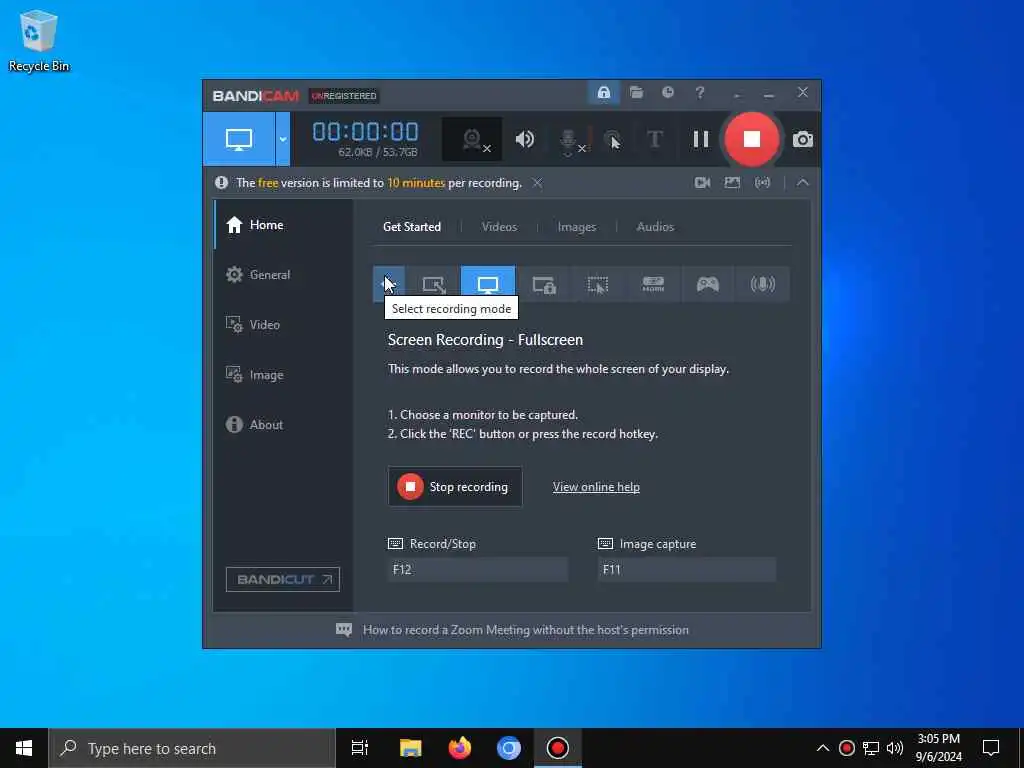
Task: Toggle the mouse click effect icon
Action: tap(612, 140)
